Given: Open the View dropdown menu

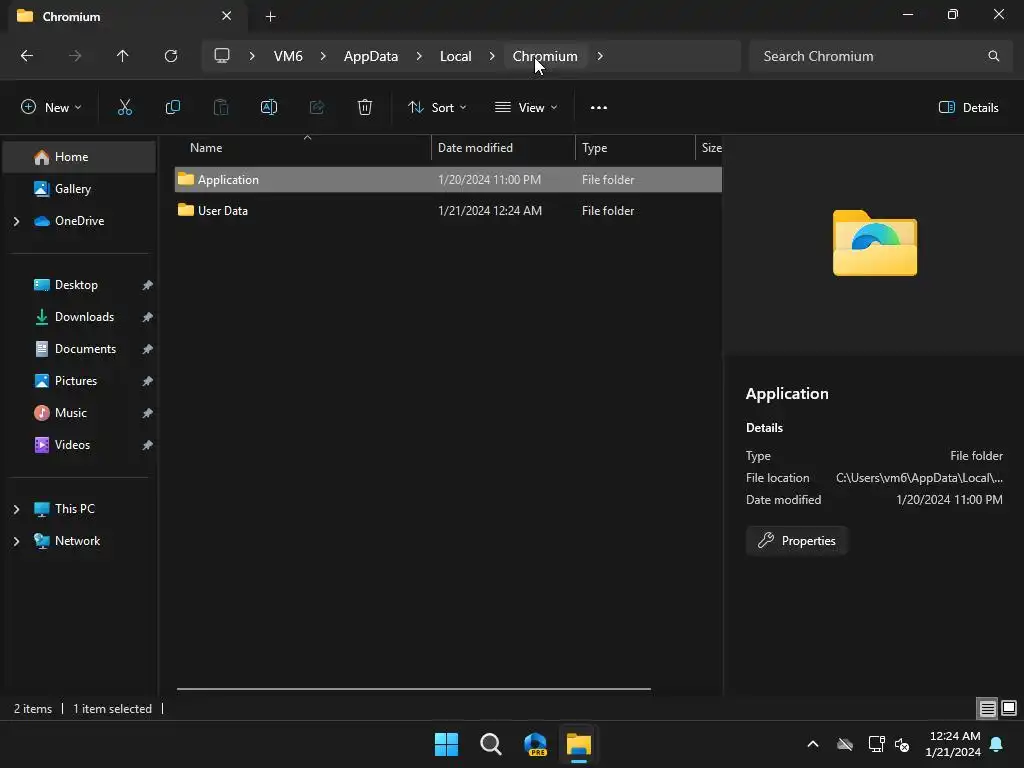Looking at the screenshot, I should (526, 108).
